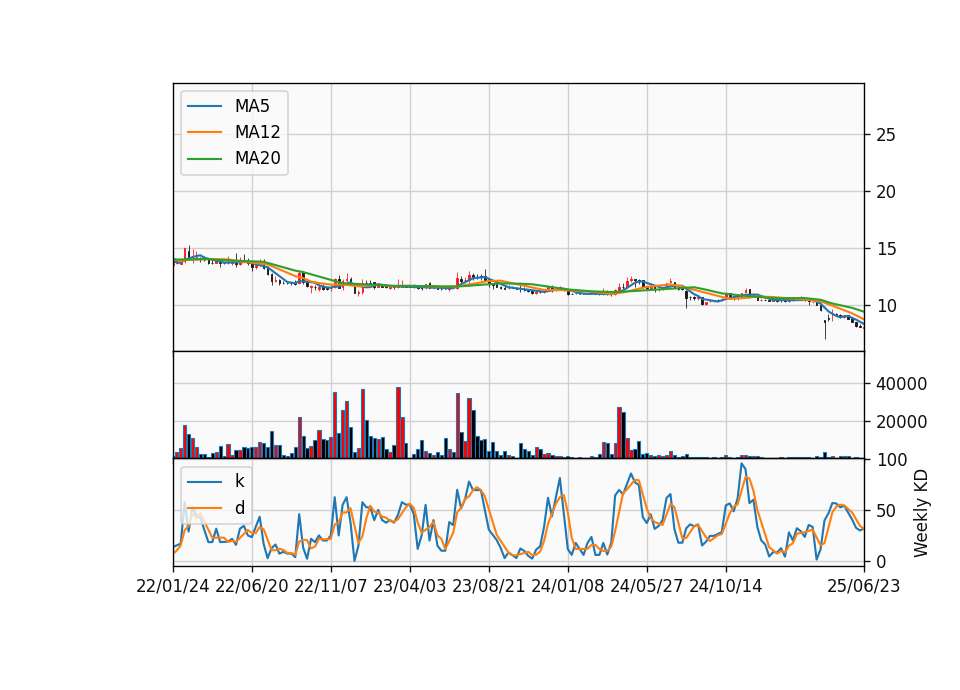Click the price axis value 25
The height and width of the screenshot is (690, 960).
[x=886, y=135]
